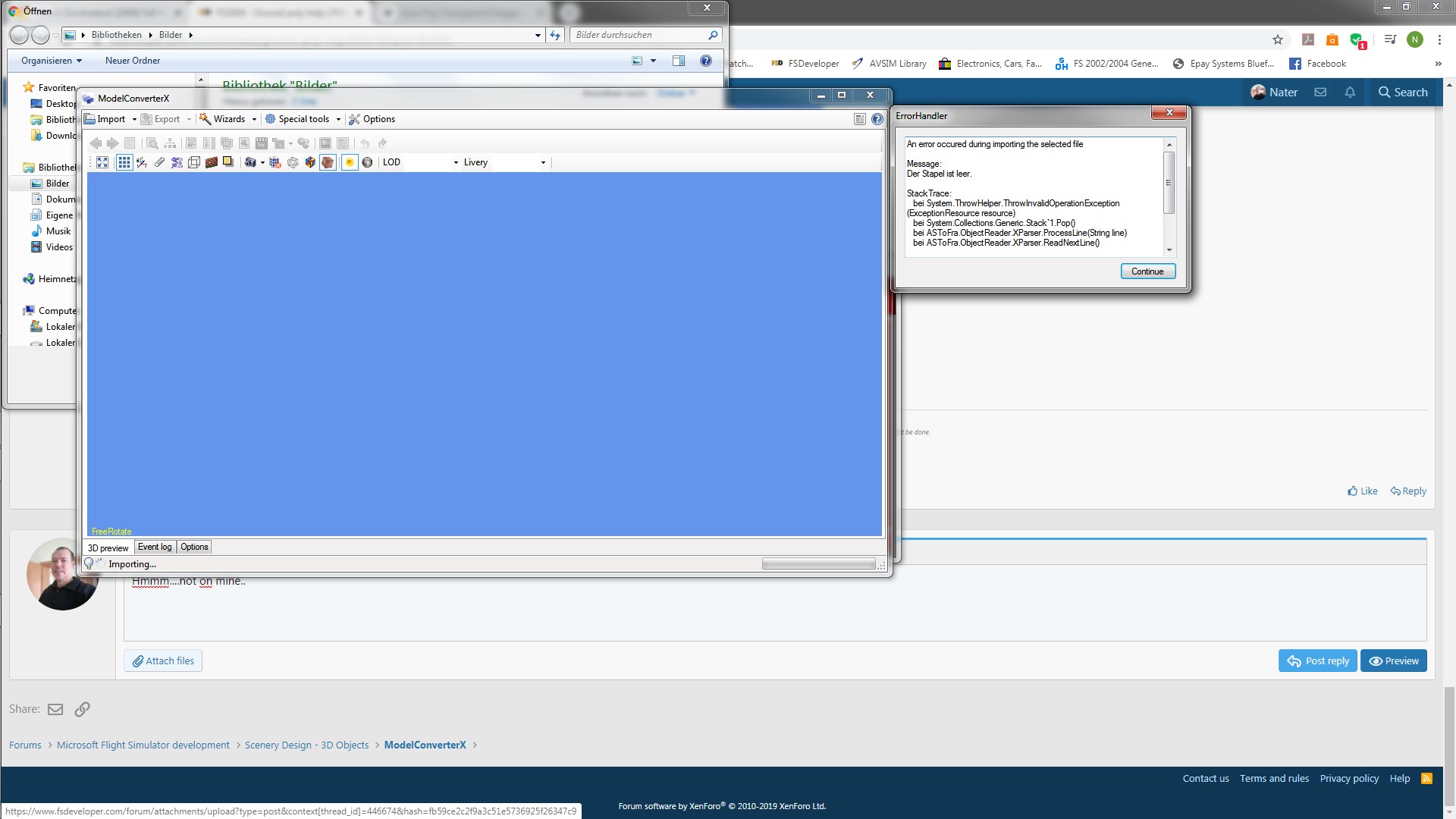Click the zoom-to-fit icon in the preview toolbar
The width and height of the screenshot is (1456, 819).
point(102,162)
